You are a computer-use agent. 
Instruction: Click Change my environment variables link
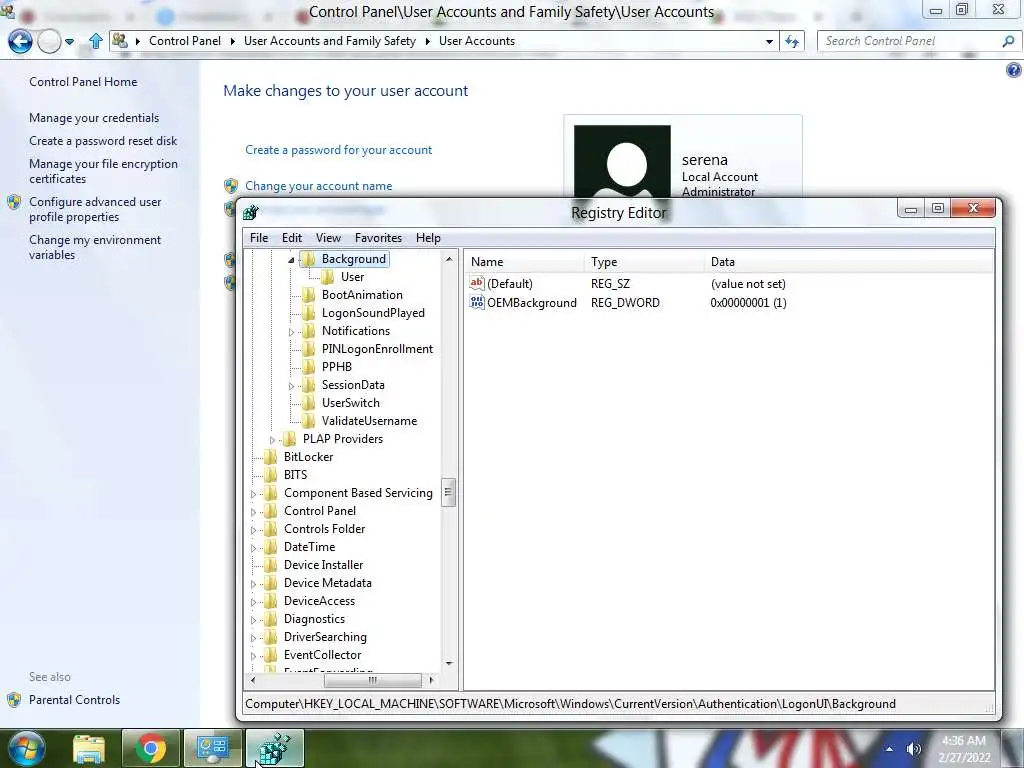(x=95, y=247)
